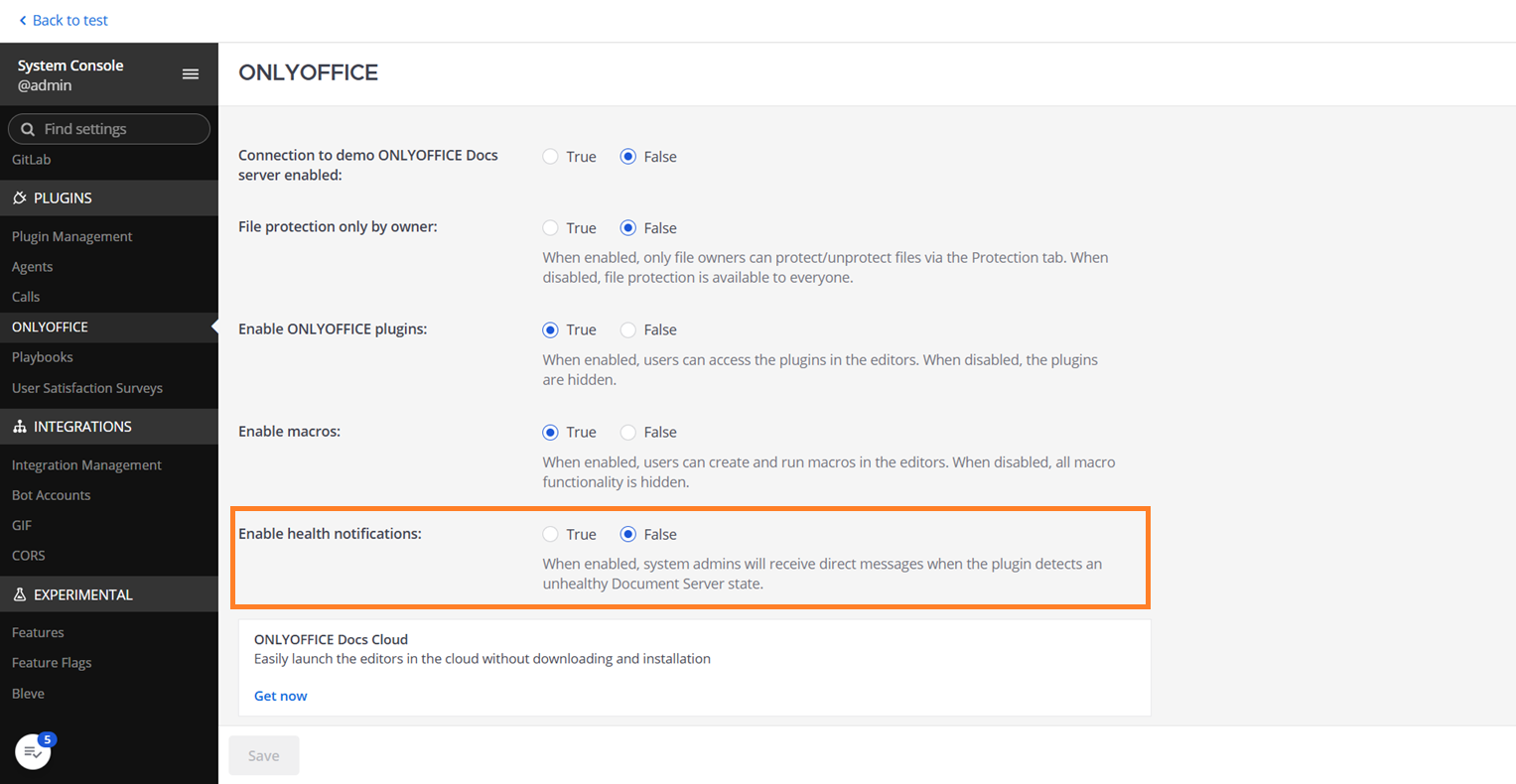The height and width of the screenshot is (784, 1516).
Task: Open Bleve settings page
Action: 28,694
